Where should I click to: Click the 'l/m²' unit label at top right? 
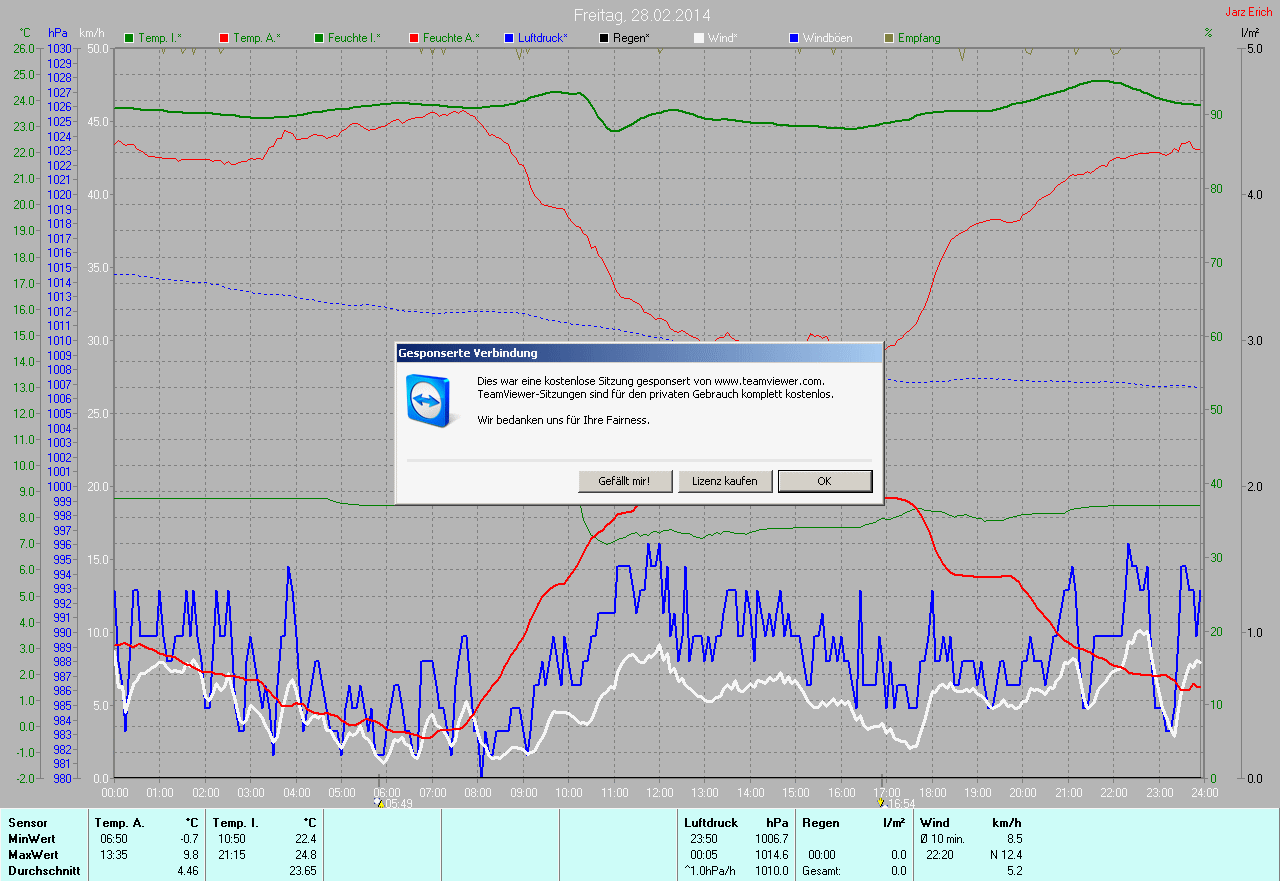pos(1250,33)
